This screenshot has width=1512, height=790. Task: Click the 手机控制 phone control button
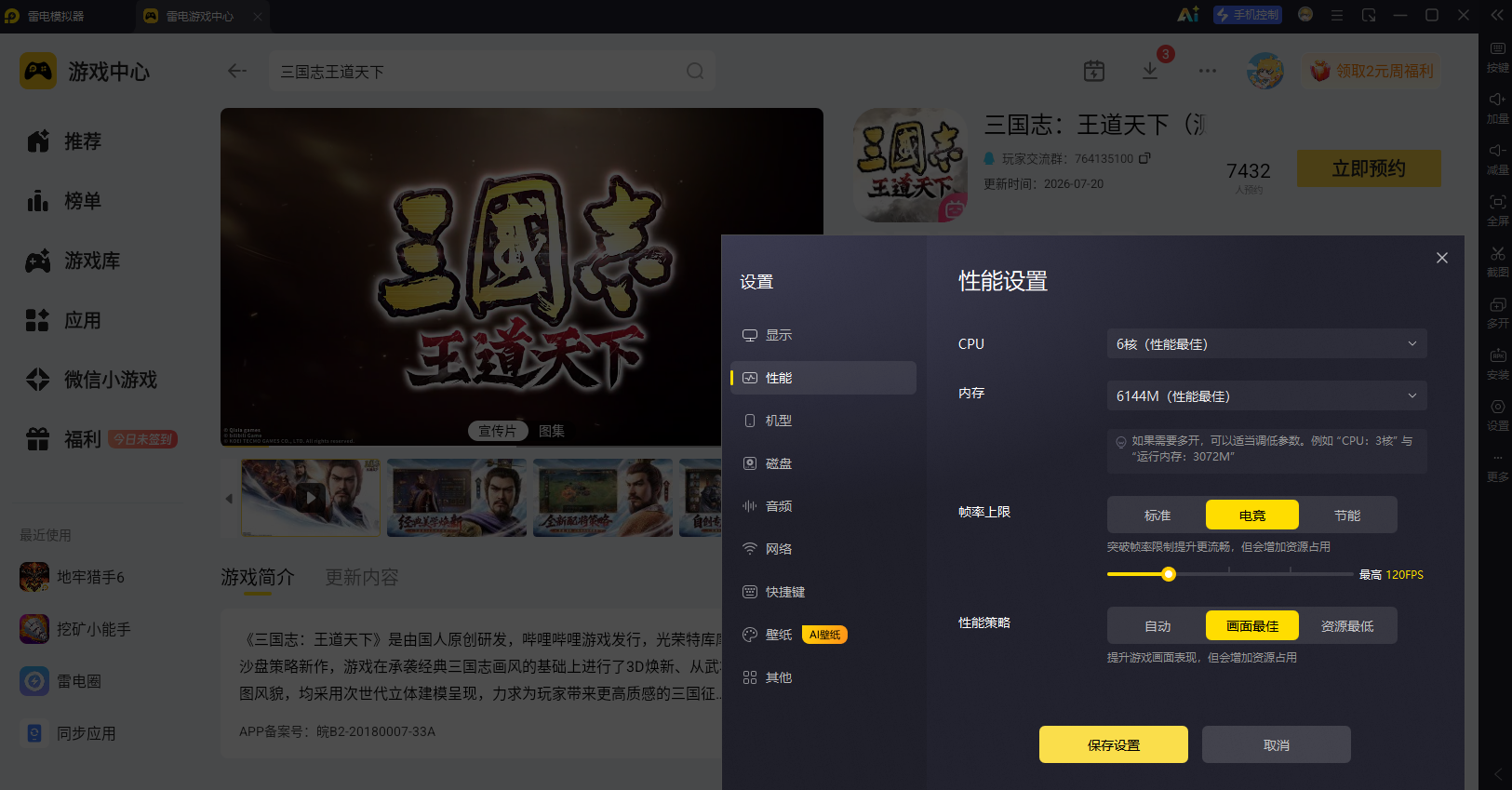click(1248, 15)
